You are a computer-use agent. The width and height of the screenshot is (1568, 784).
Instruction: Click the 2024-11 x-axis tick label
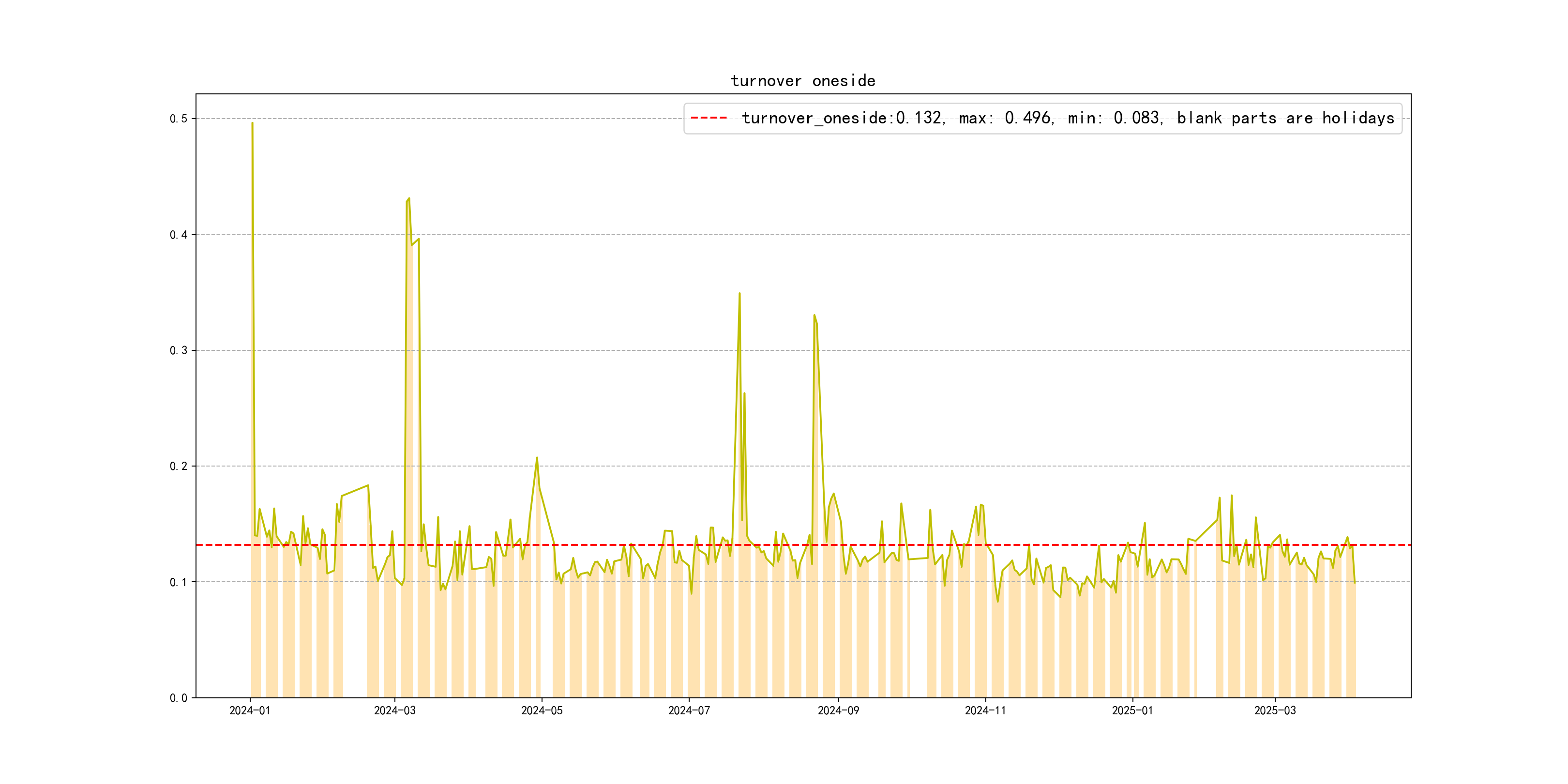985,710
